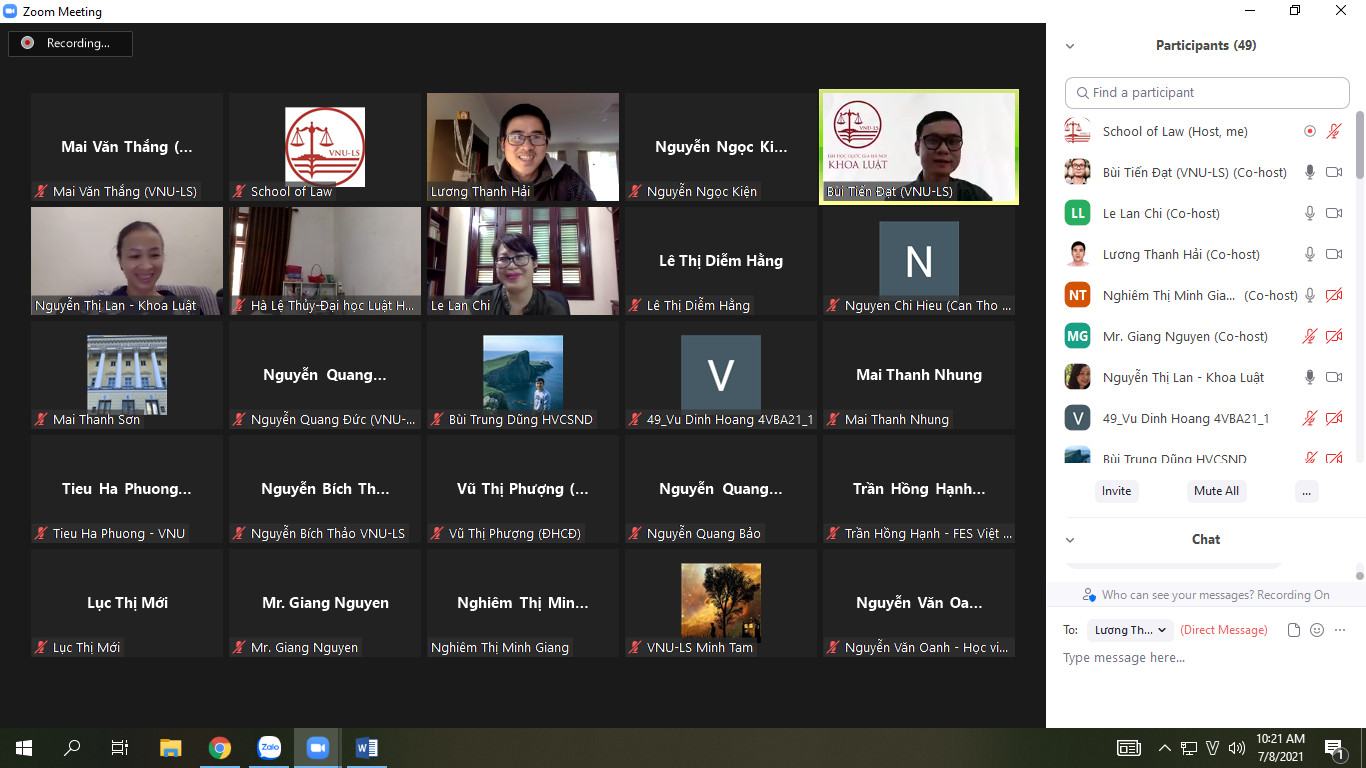Open the chat more options ellipsis menu
Image resolution: width=1366 pixels, height=768 pixels.
coord(1340,630)
